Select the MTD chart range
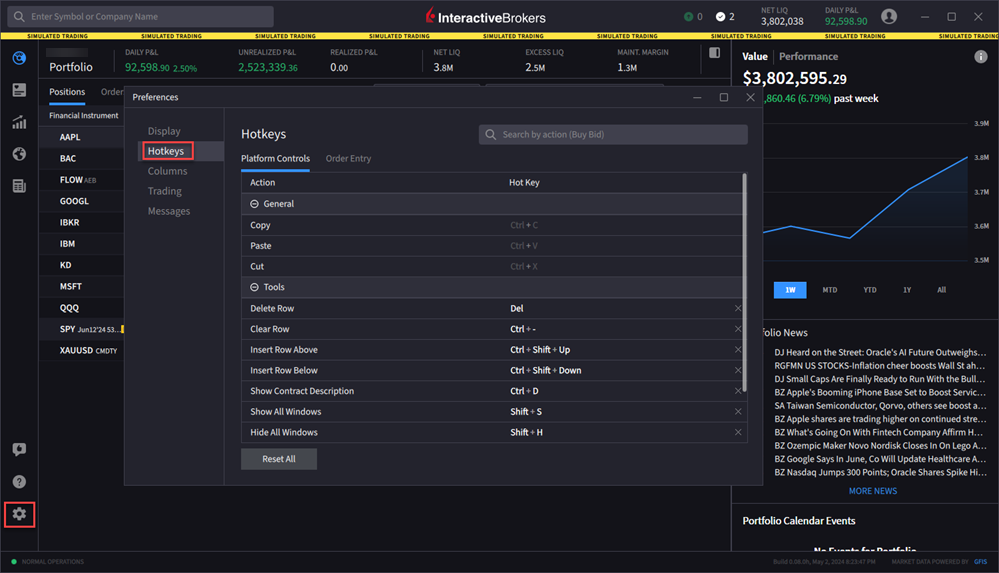 (x=830, y=290)
